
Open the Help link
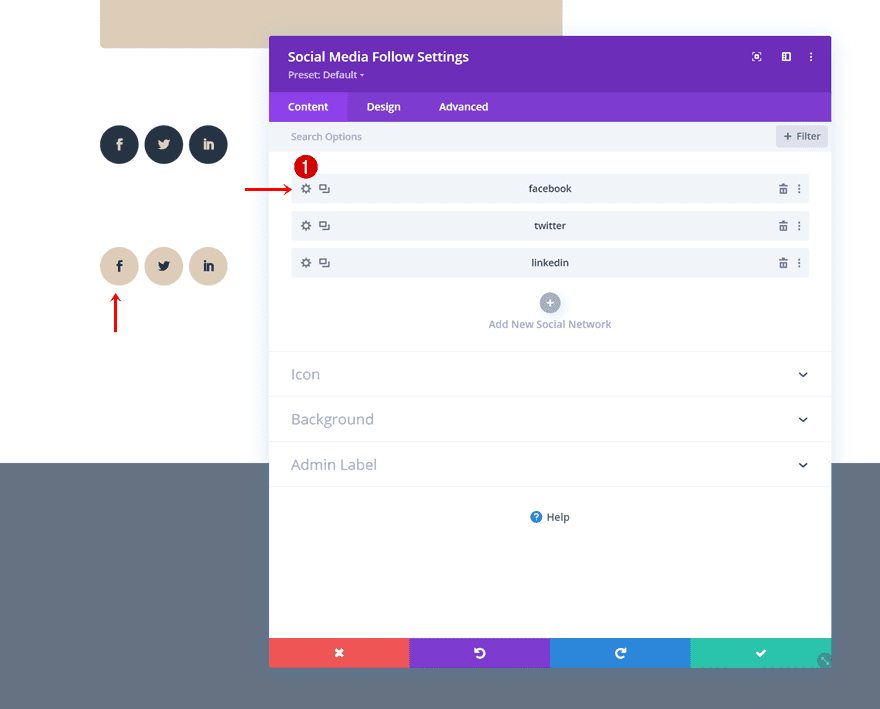[x=550, y=516]
